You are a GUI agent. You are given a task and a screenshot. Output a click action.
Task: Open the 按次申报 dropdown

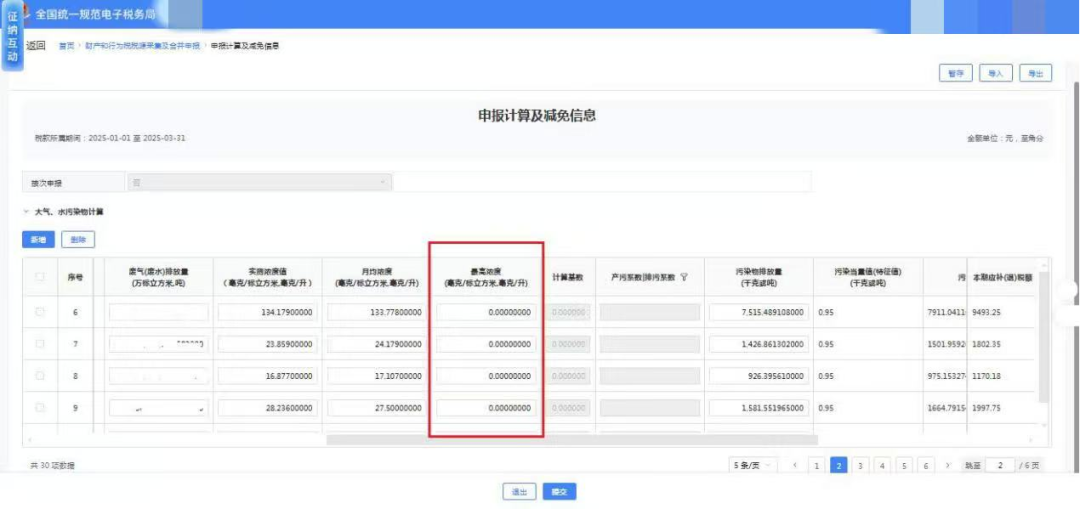pos(258,182)
